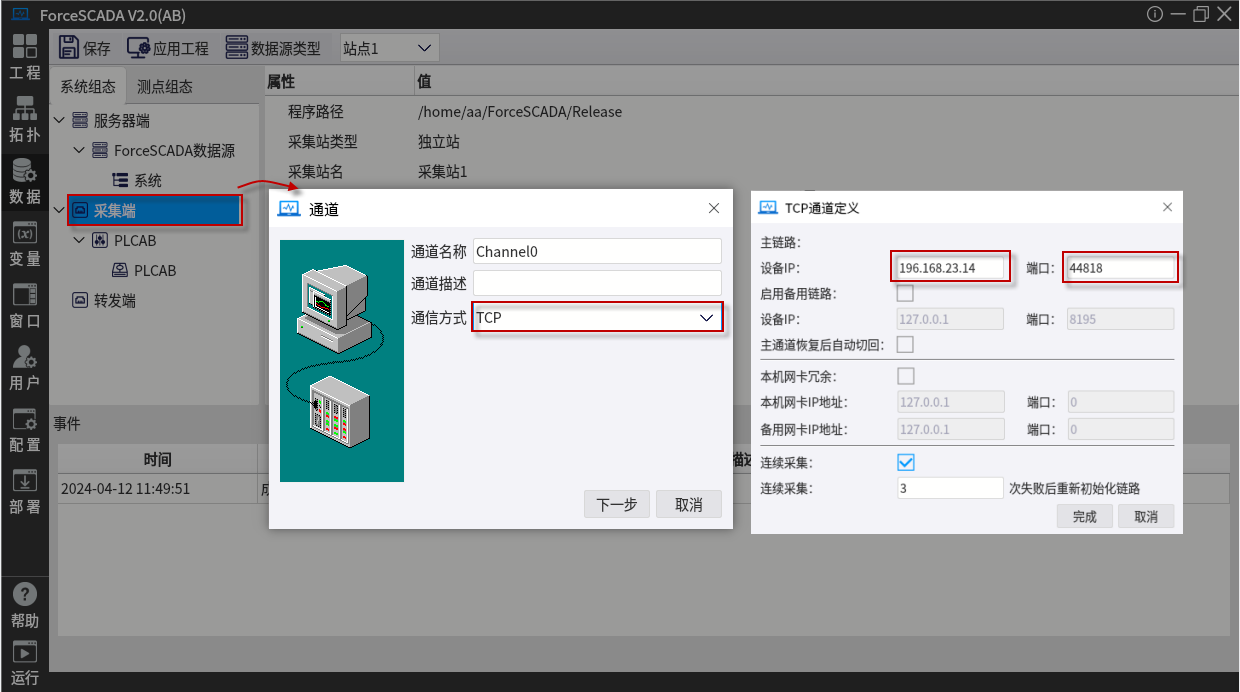
Task: Open the 拓扑 topology sidebar icon
Action: tap(24, 118)
